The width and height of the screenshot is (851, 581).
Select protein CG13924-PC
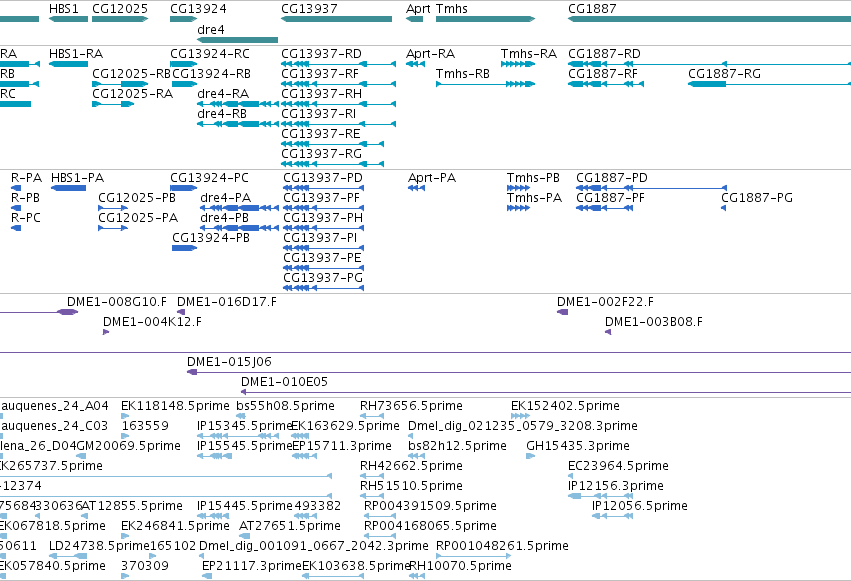click(x=183, y=188)
